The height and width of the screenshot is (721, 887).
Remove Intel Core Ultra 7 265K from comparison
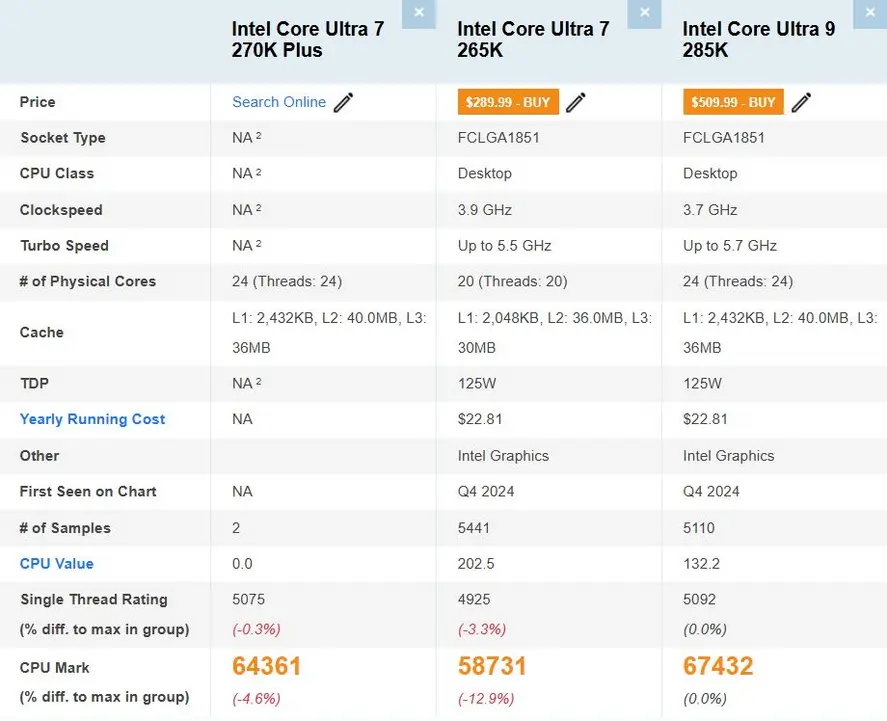tap(644, 14)
